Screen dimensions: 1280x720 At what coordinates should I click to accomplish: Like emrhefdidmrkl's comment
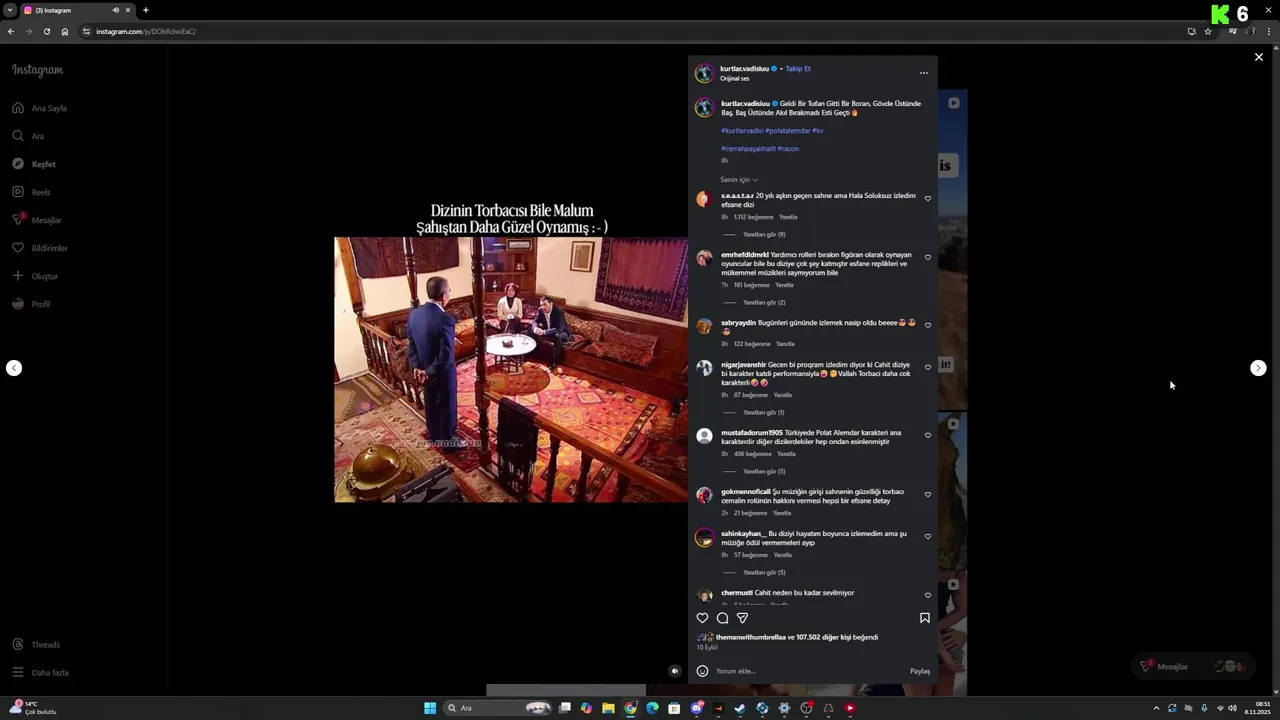928,258
